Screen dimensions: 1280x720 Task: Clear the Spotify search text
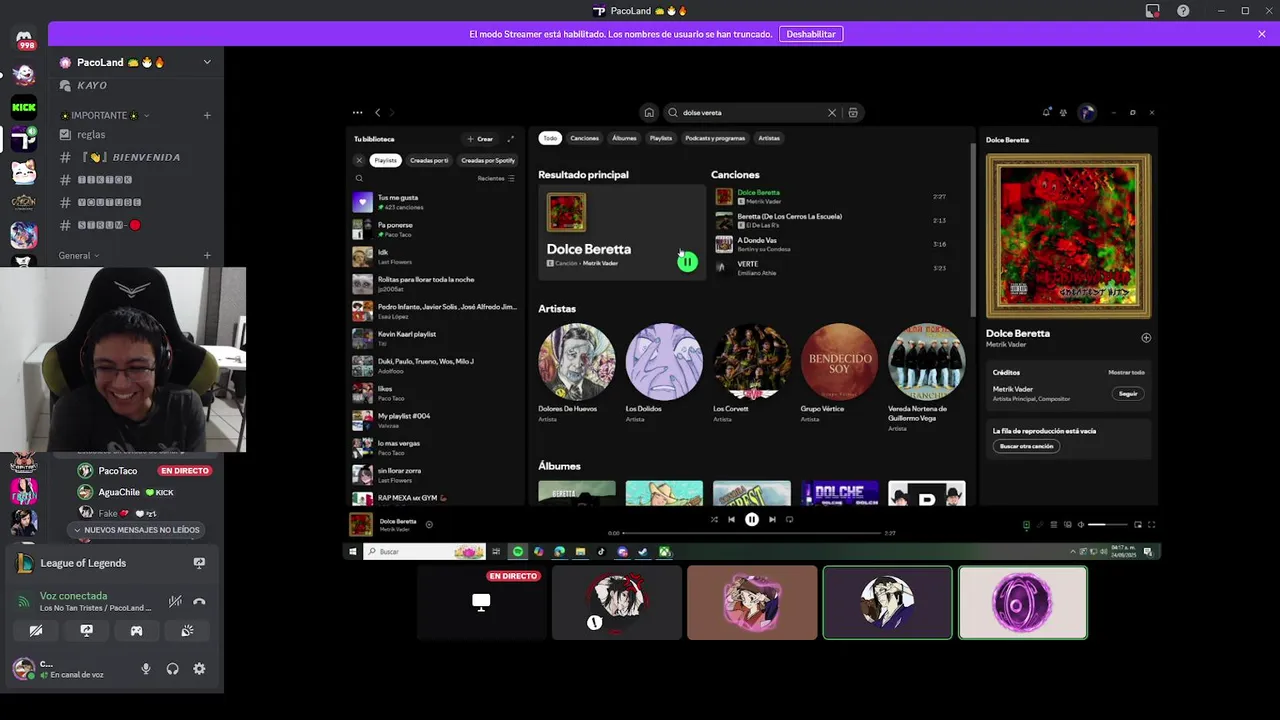(x=831, y=113)
